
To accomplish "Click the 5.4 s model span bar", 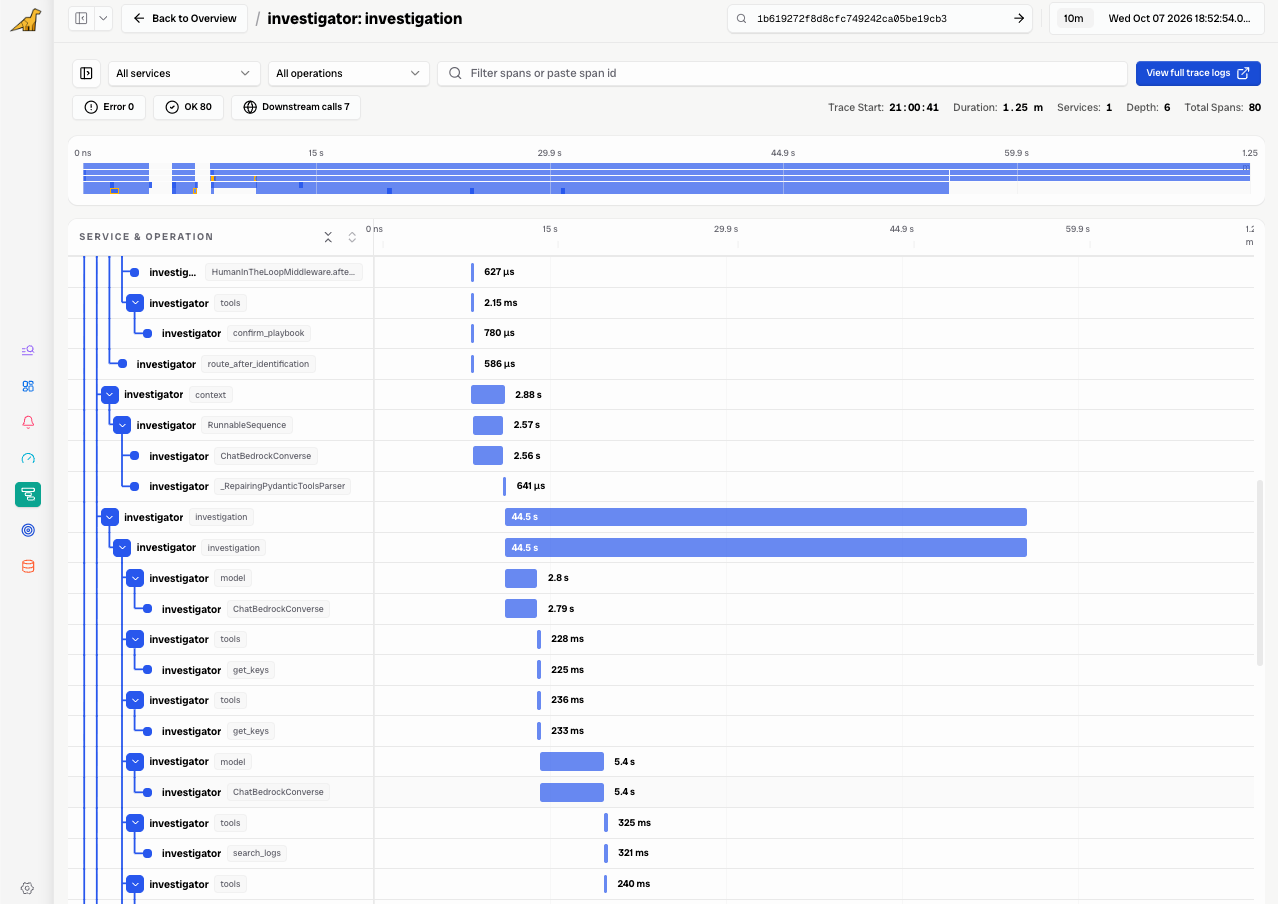I will coord(572,761).
